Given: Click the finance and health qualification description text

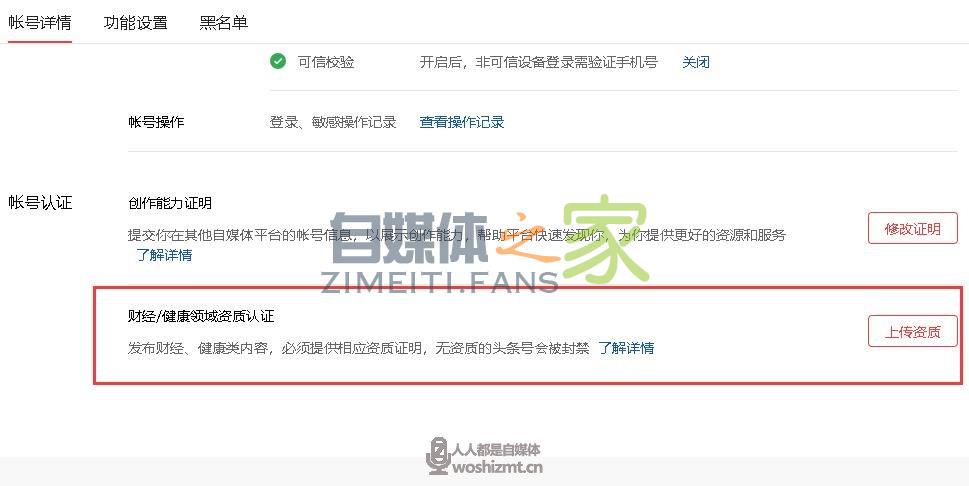Looking at the screenshot, I should 358,348.
